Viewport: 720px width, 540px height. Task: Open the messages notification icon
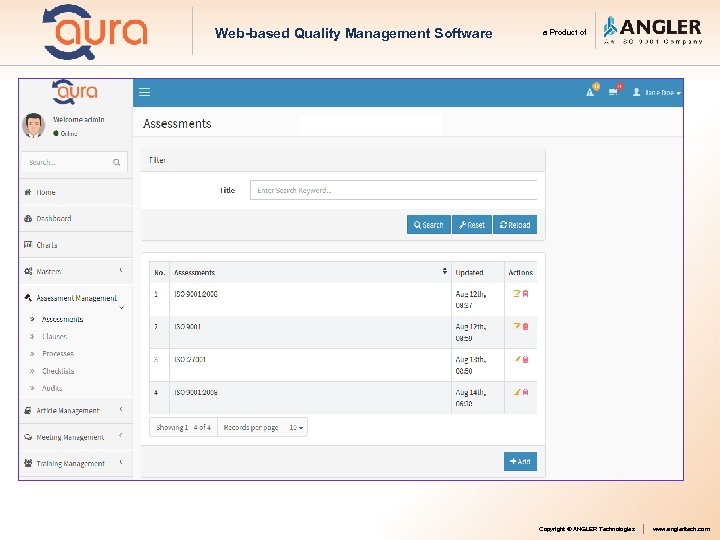613,92
